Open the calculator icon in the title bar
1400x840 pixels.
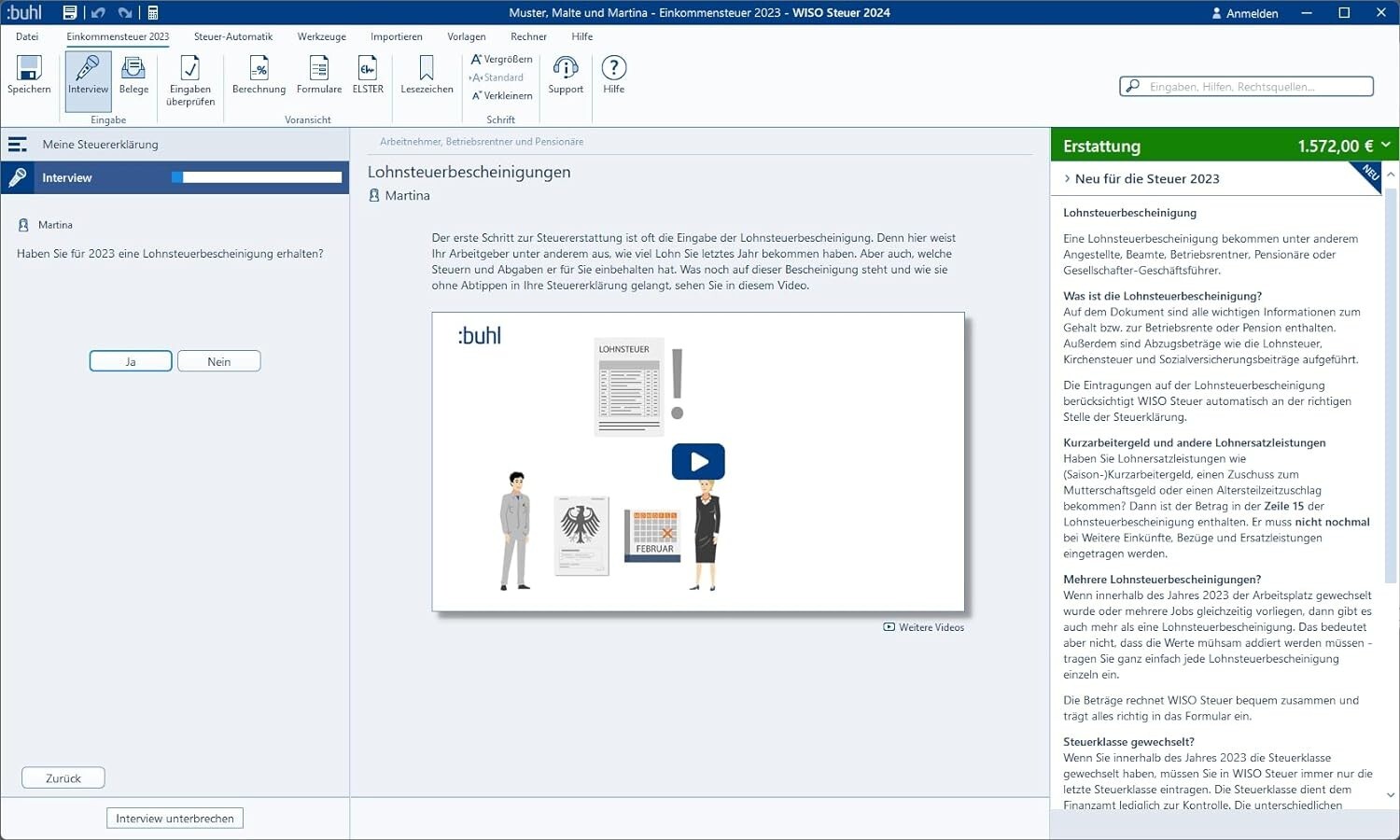coord(153,13)
